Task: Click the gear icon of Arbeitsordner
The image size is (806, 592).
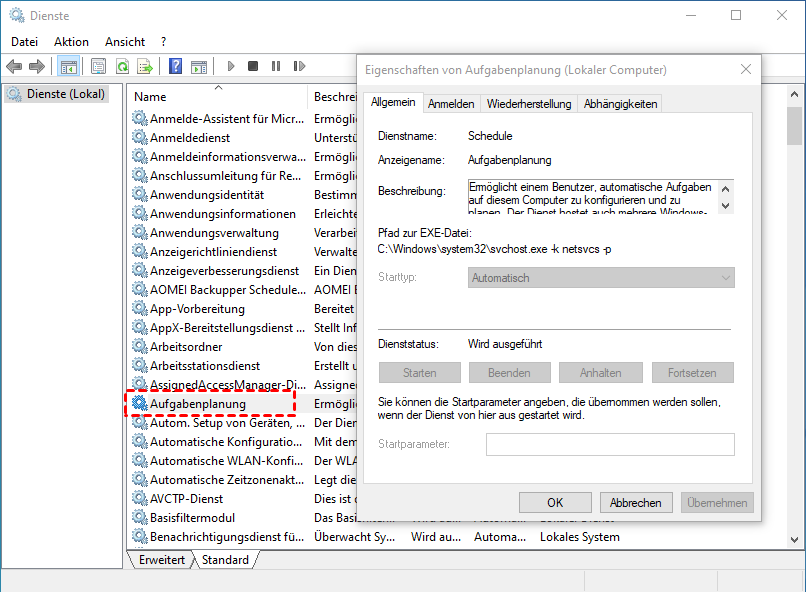Action: pos(140,346)
